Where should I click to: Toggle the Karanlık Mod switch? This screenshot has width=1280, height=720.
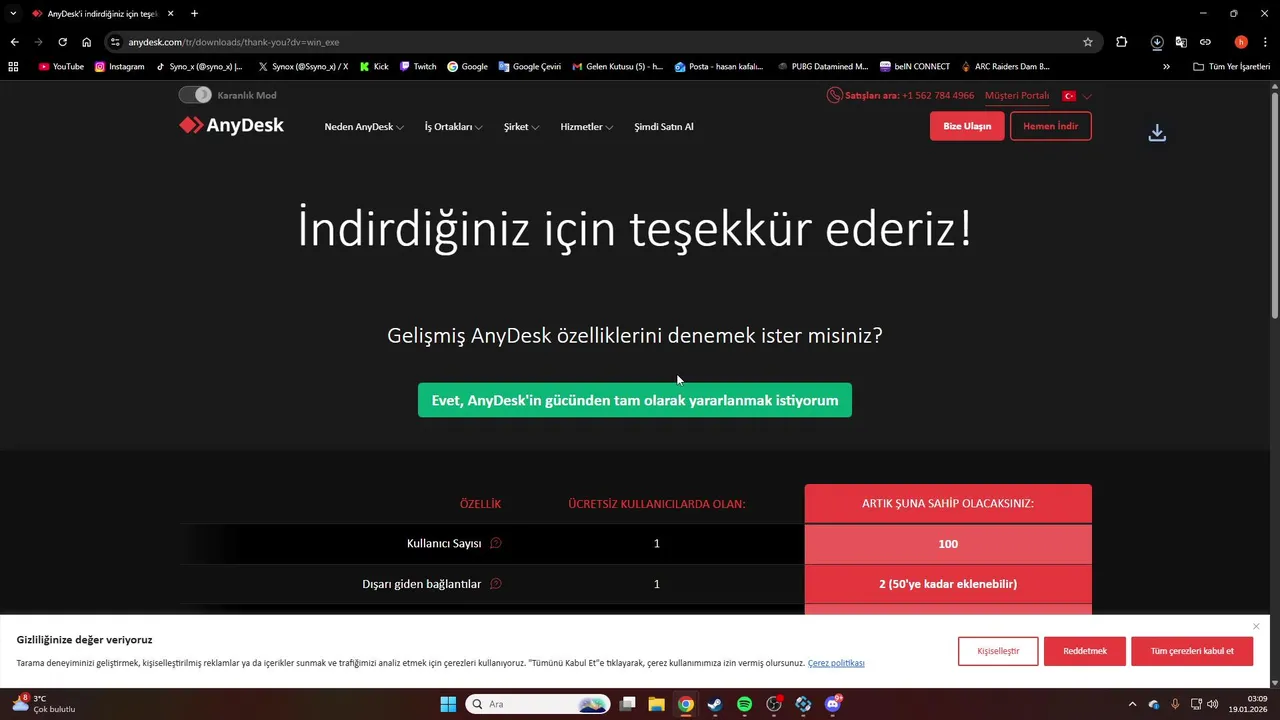click(x=195, y=95)
